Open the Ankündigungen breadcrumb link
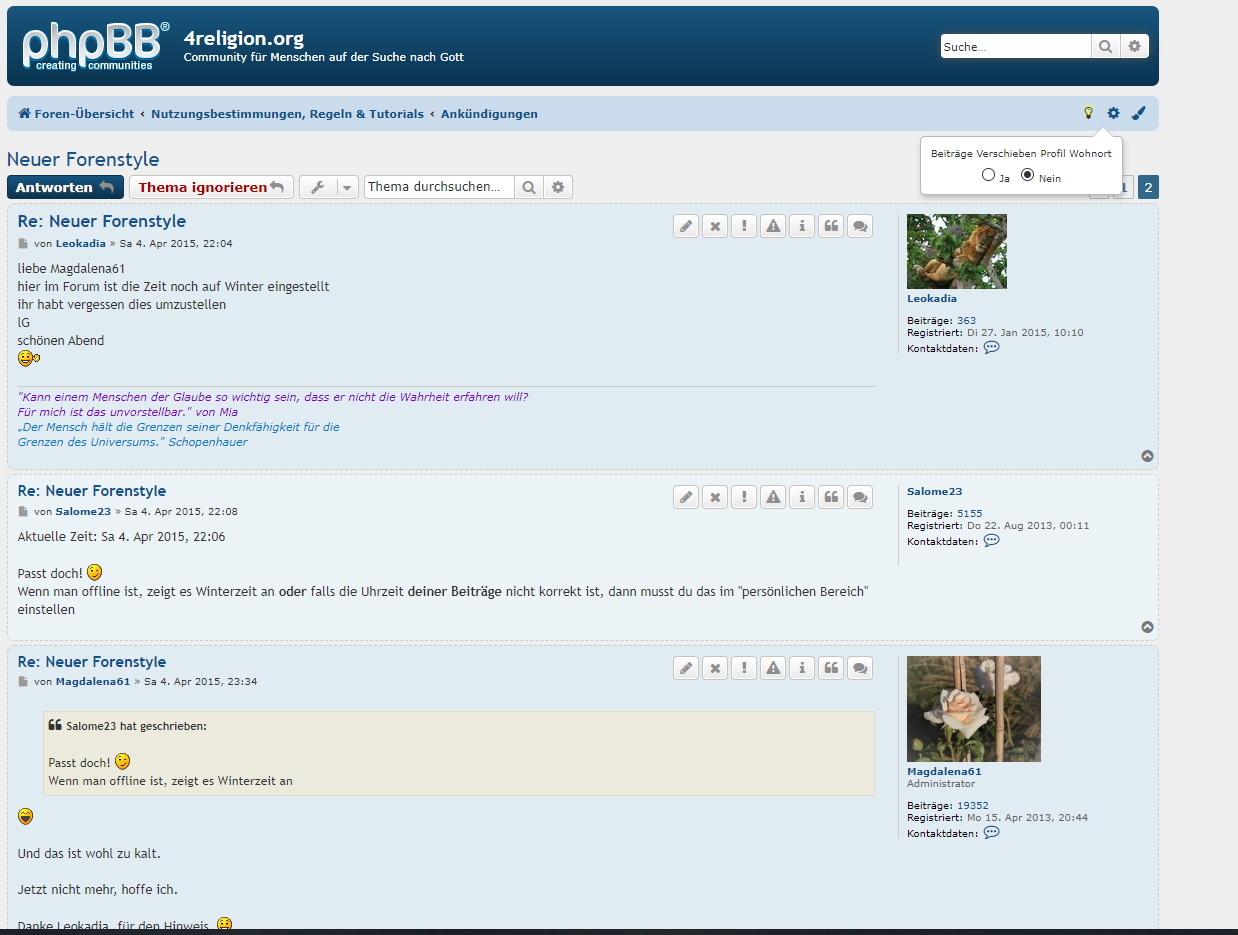The width and height of the screenshot is (1238, 935). (489, 114)
